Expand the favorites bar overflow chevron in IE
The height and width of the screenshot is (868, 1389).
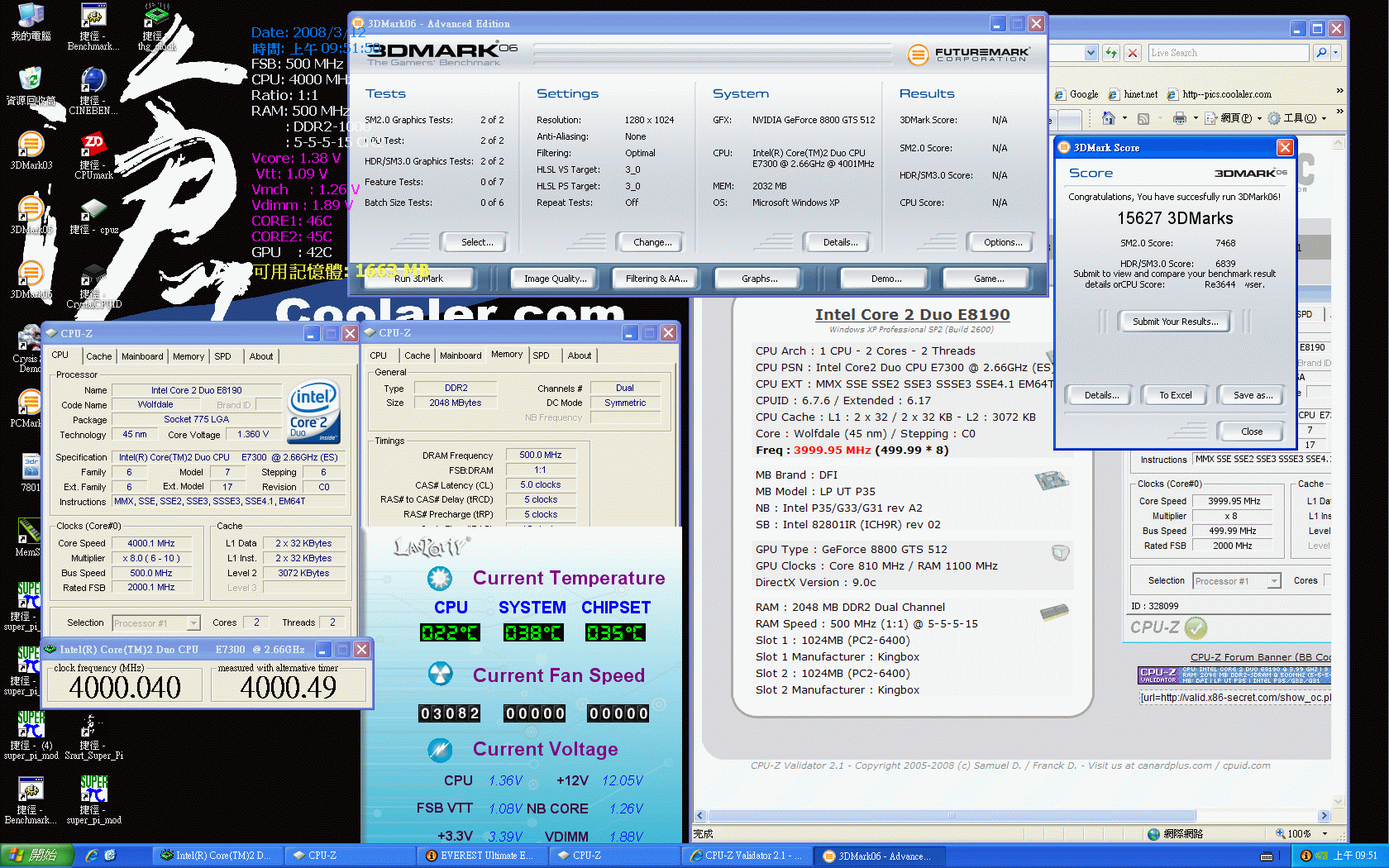click(1339, 91)
